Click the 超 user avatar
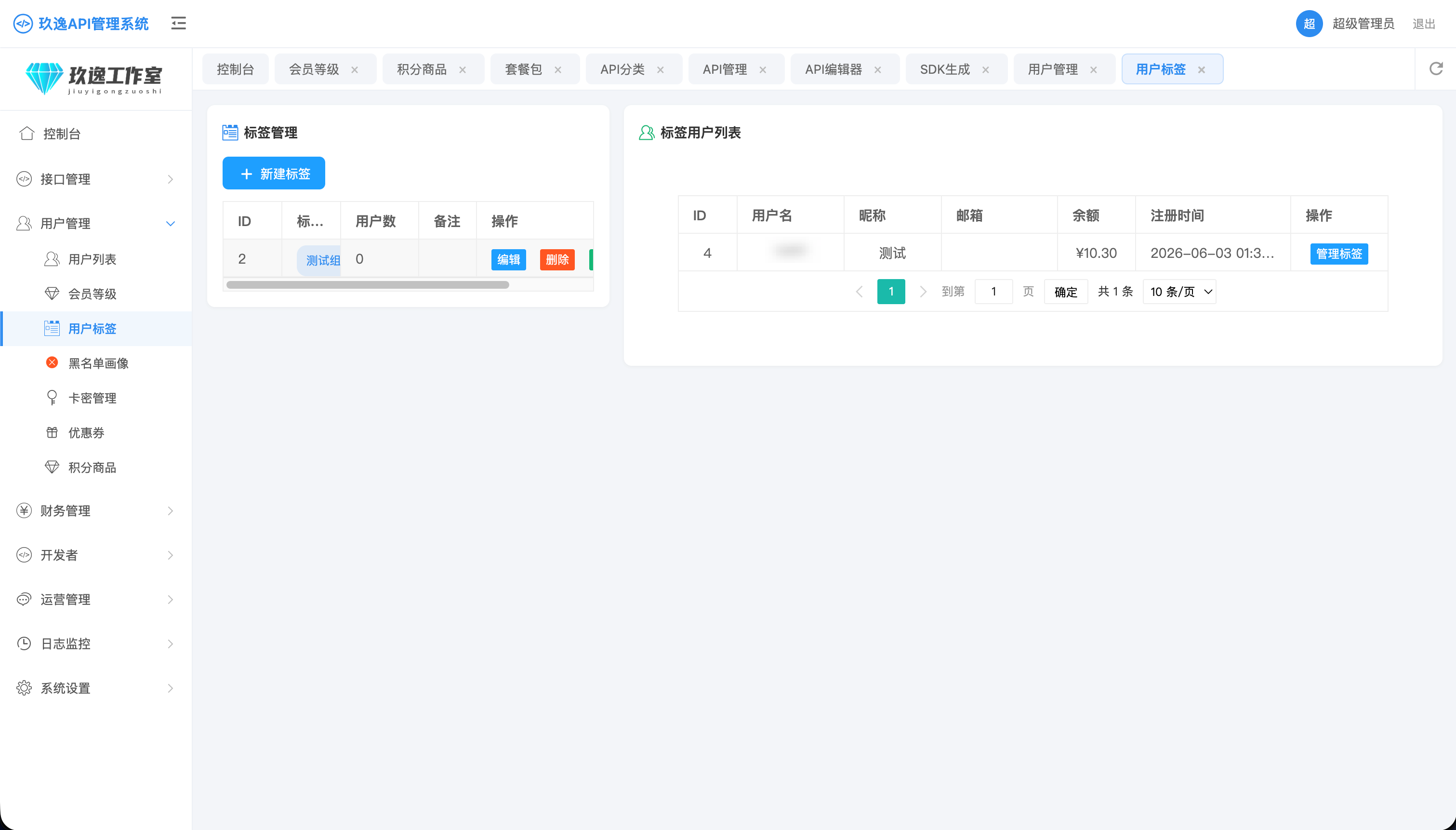 tap(1309, 23)
